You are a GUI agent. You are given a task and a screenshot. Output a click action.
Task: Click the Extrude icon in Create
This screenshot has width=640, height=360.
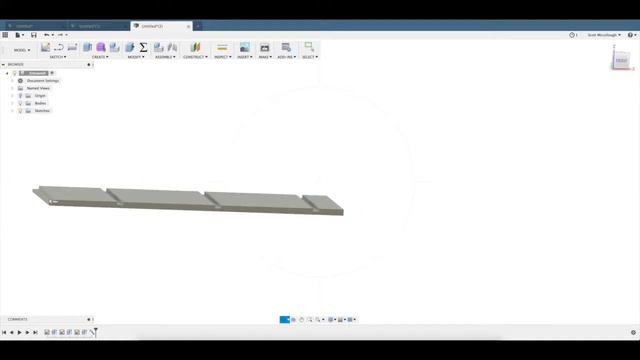click(x=87, y=47)
